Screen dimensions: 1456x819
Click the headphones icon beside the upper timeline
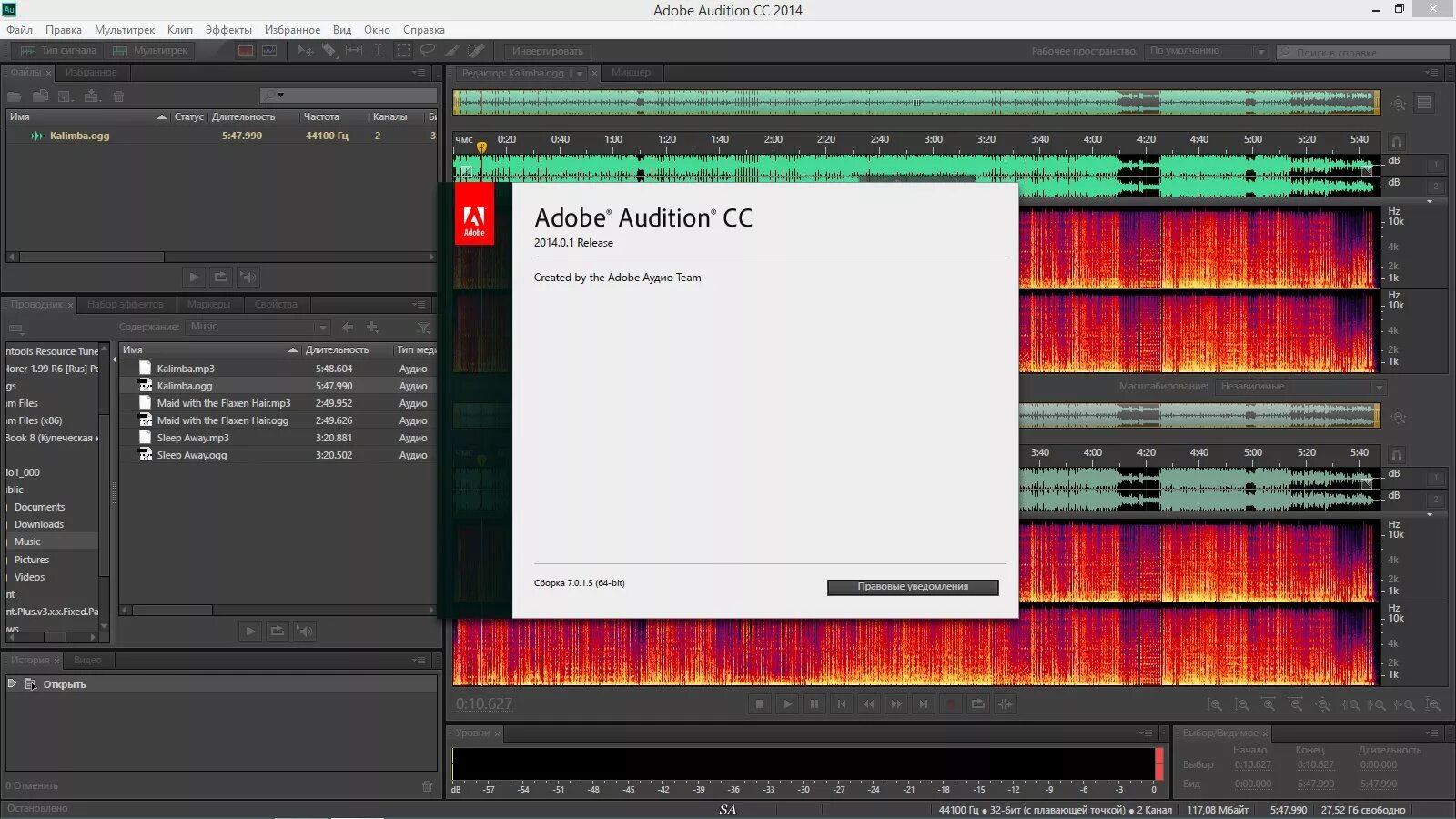[x=1396, y=142]
